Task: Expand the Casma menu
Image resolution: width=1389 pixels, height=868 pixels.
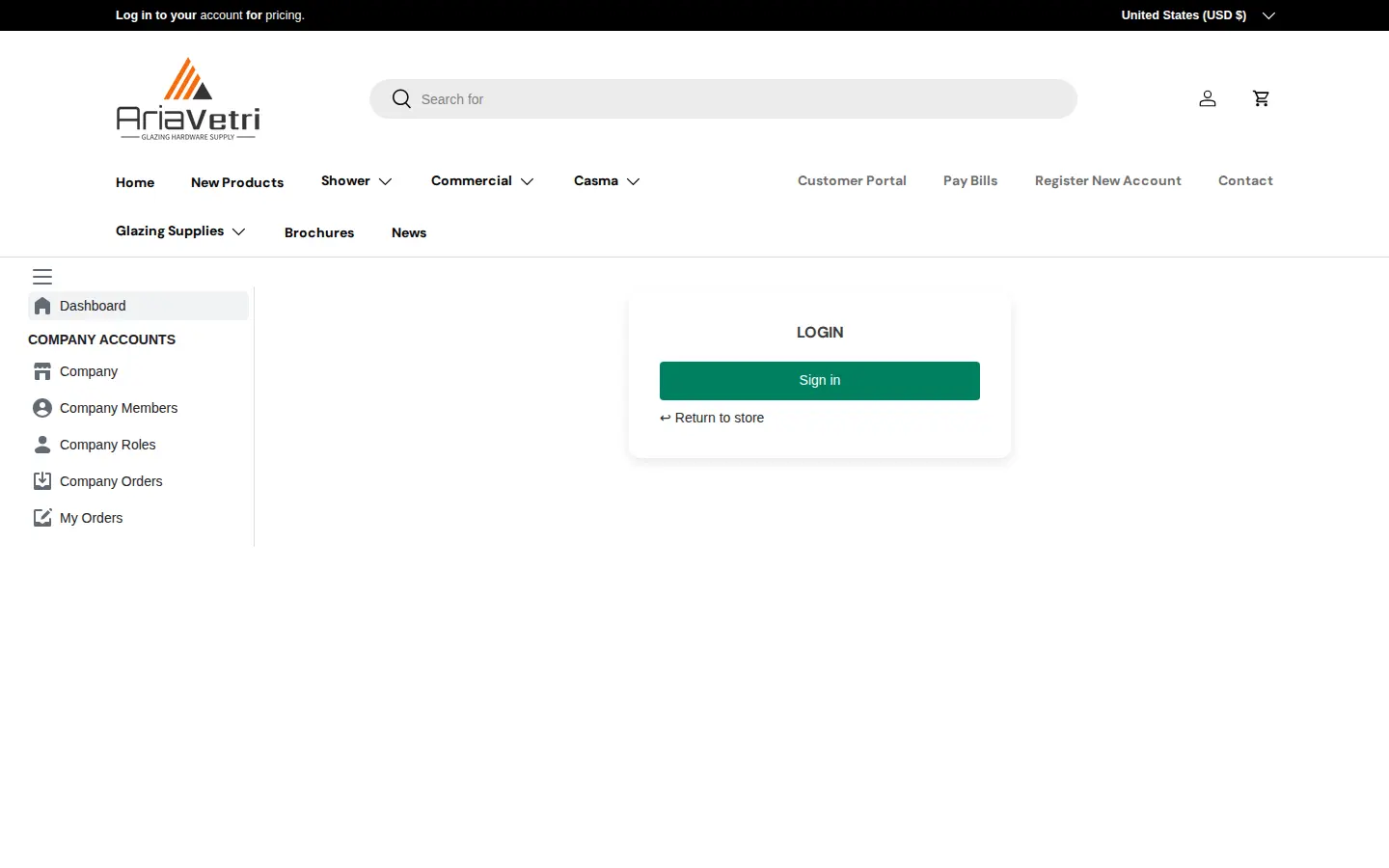Action: [607, 181]
